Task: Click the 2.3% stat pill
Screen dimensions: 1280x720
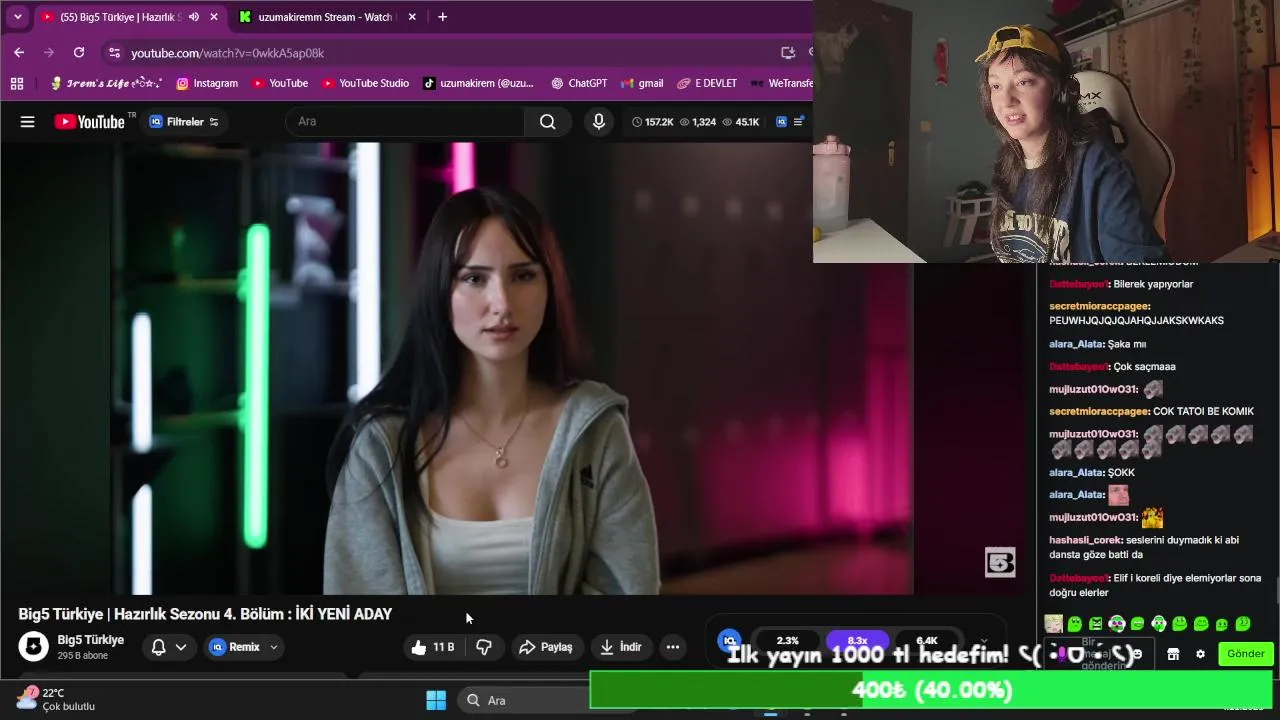Action: [x=788, y=641]
